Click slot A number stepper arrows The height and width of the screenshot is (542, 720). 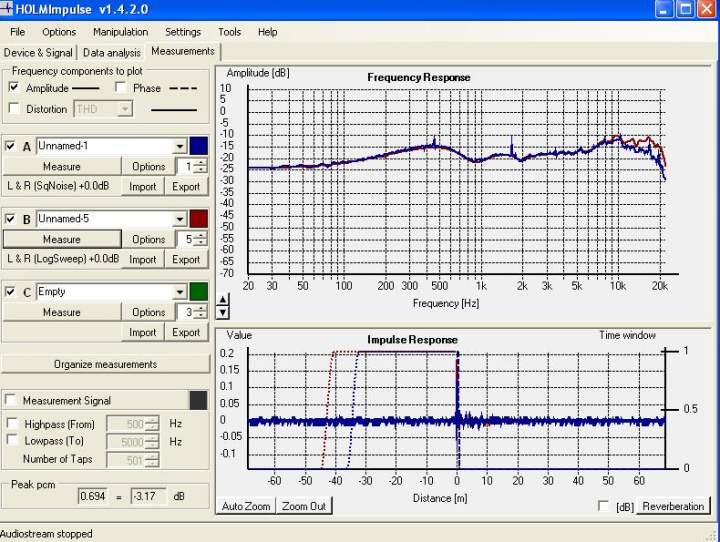pos(201,166)
